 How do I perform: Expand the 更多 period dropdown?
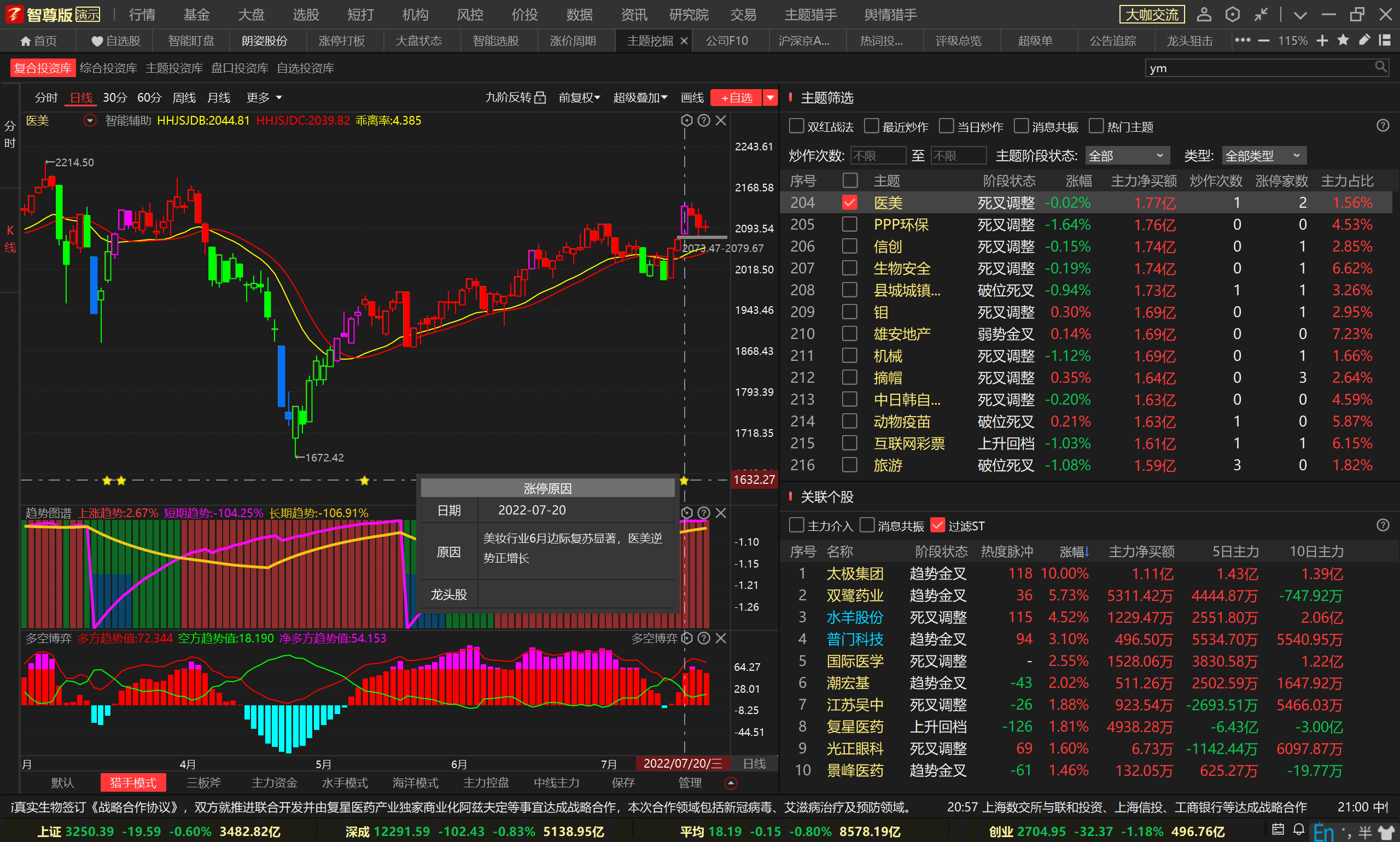pyautogui.click(x=265, y=97)
